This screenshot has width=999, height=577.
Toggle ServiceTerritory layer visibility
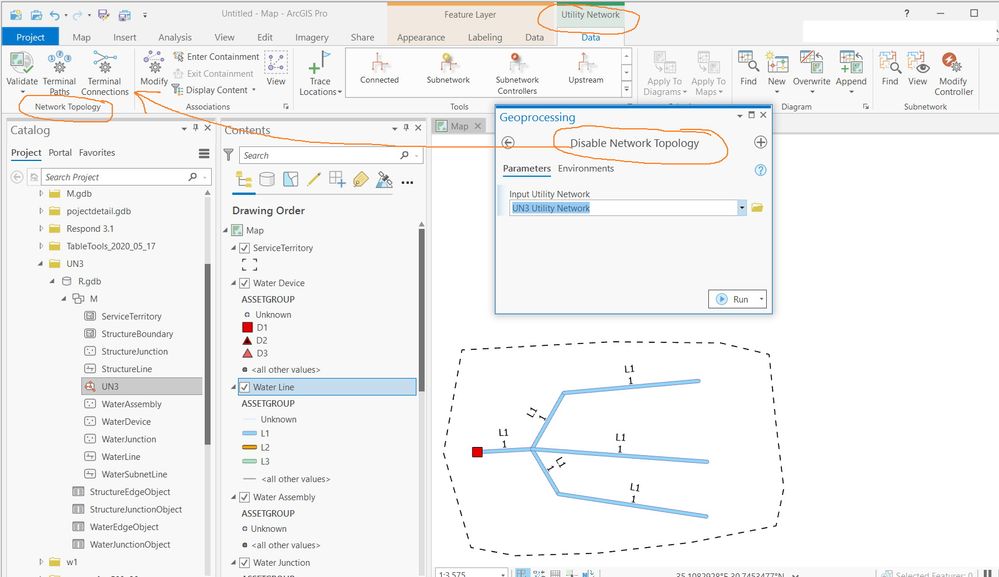pos(244,248)
